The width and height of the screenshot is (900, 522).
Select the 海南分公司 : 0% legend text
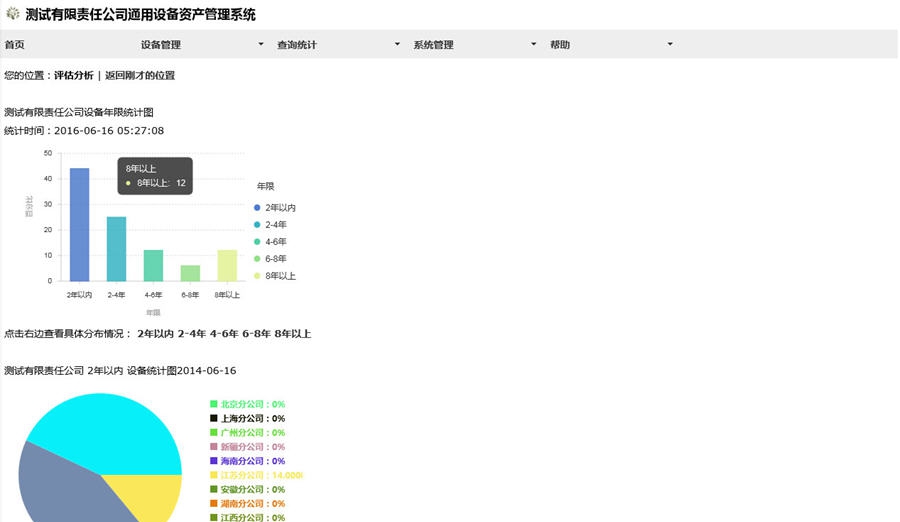[x=253, y=461]
